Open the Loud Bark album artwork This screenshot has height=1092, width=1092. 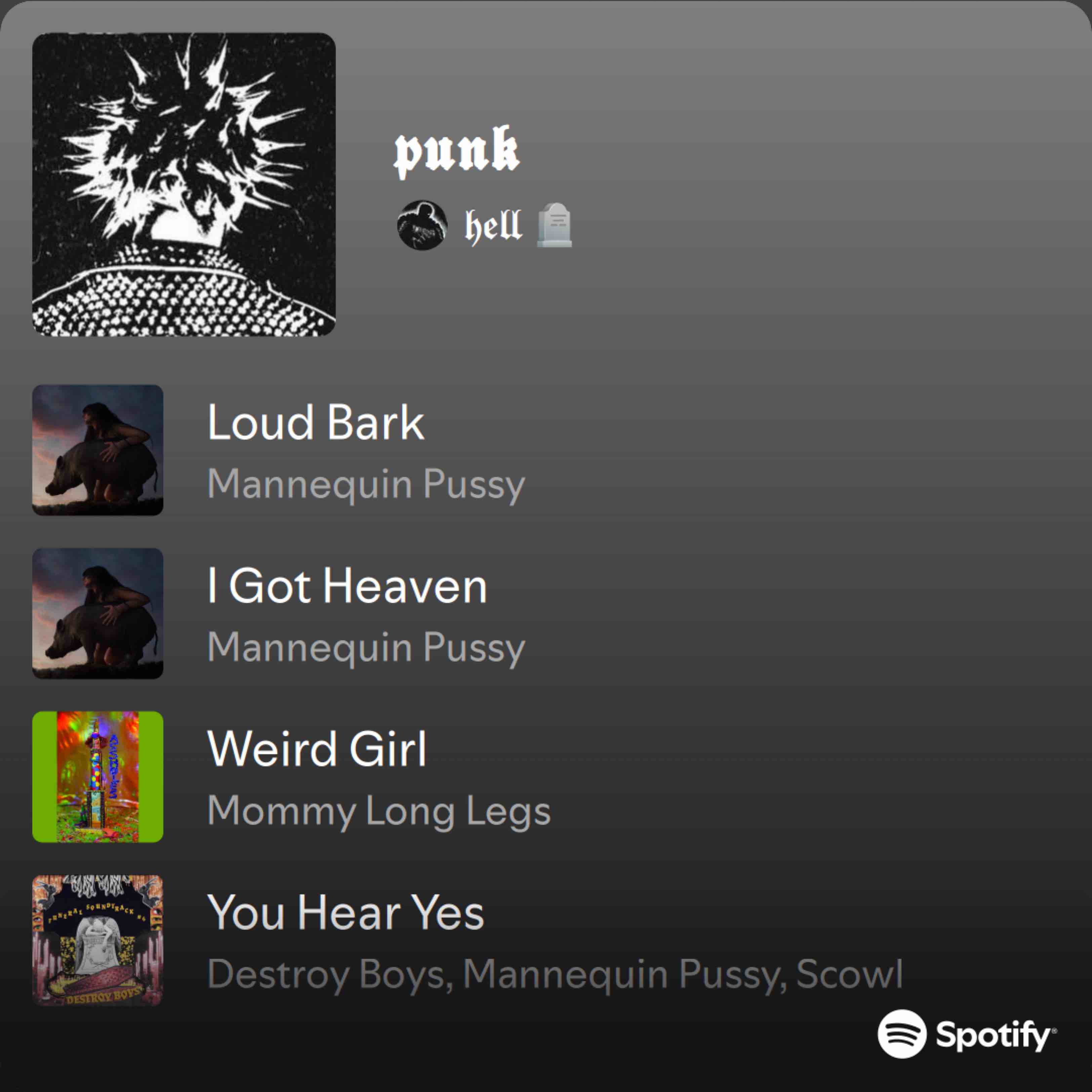tap(98, 450)
